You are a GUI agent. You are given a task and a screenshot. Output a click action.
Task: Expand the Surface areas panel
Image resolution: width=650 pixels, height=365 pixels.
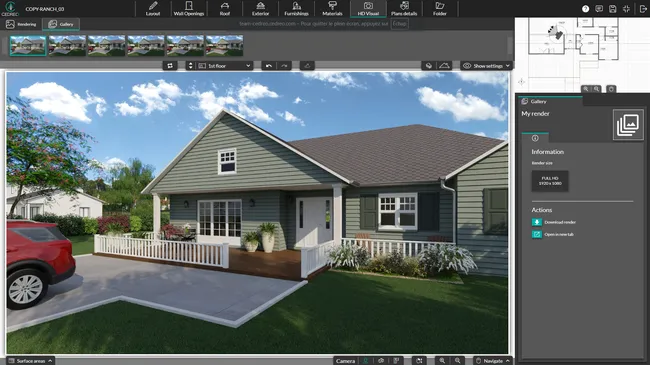point(30,361)
